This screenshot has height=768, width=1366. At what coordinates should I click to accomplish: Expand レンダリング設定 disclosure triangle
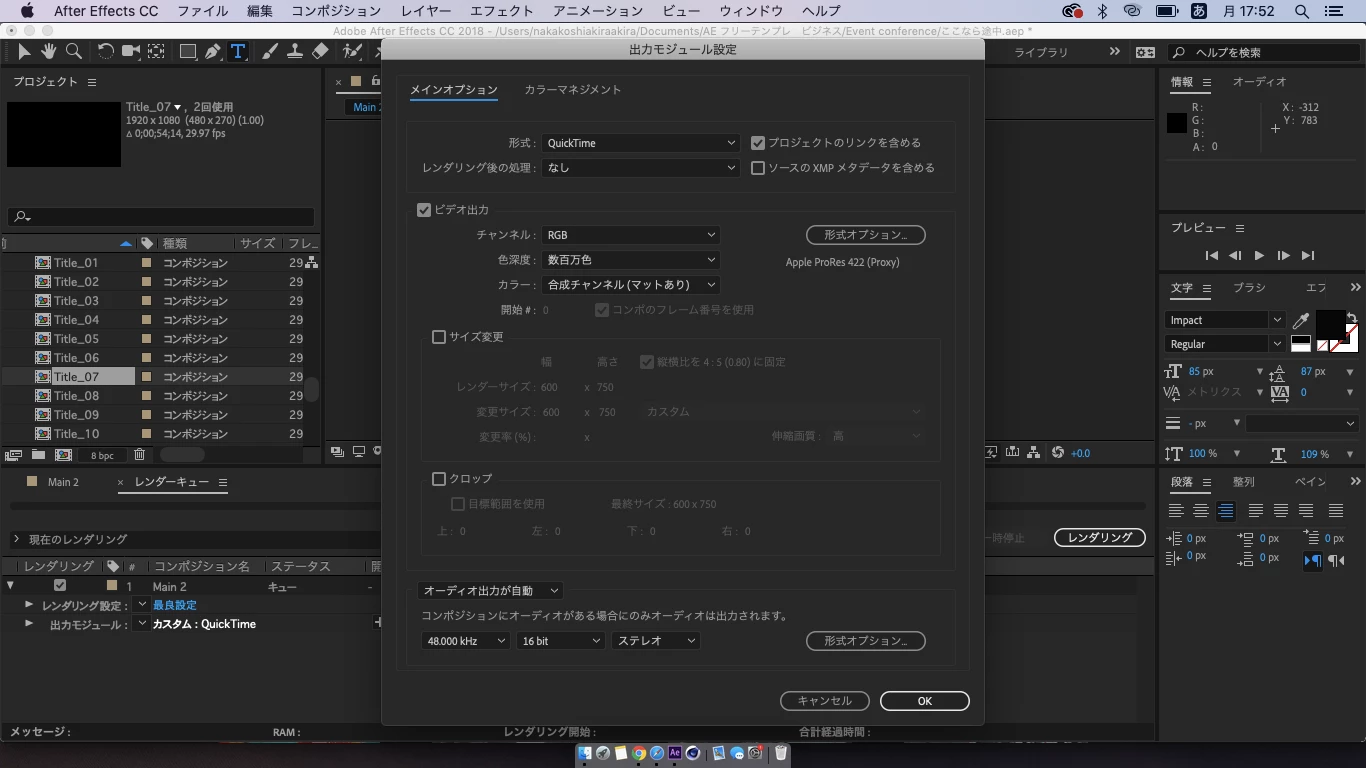[29, 605]
